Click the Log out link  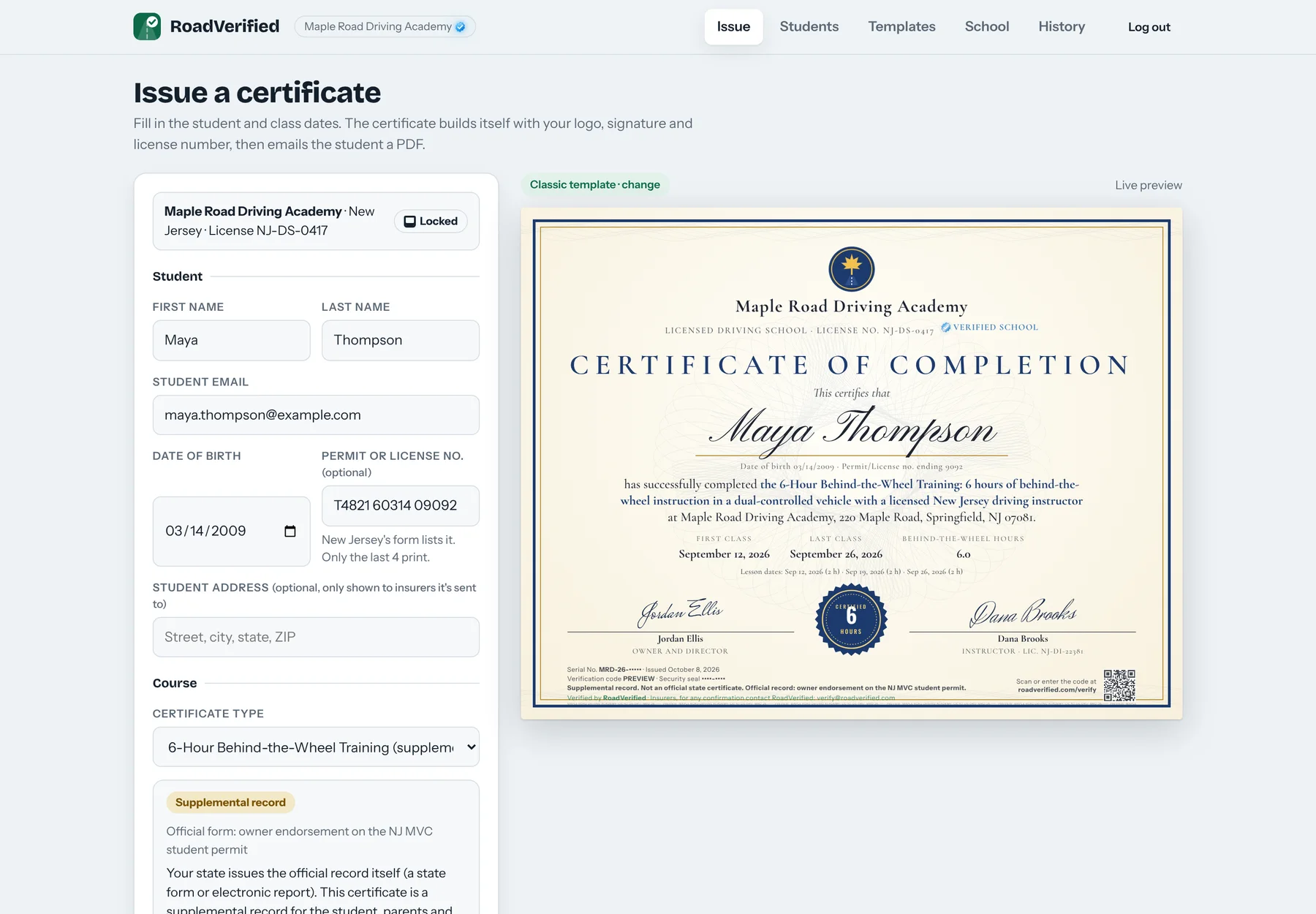[x=1149, y=27]
